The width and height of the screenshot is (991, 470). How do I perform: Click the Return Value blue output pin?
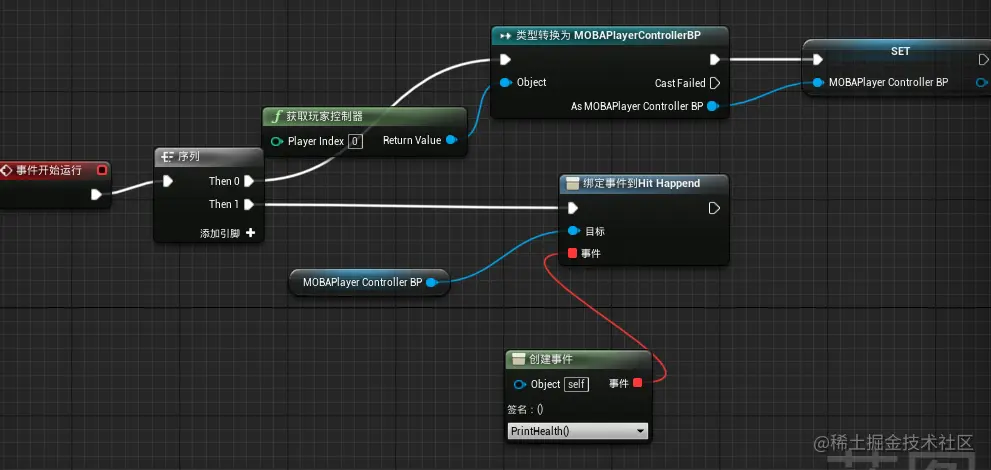tap(451, 140)
